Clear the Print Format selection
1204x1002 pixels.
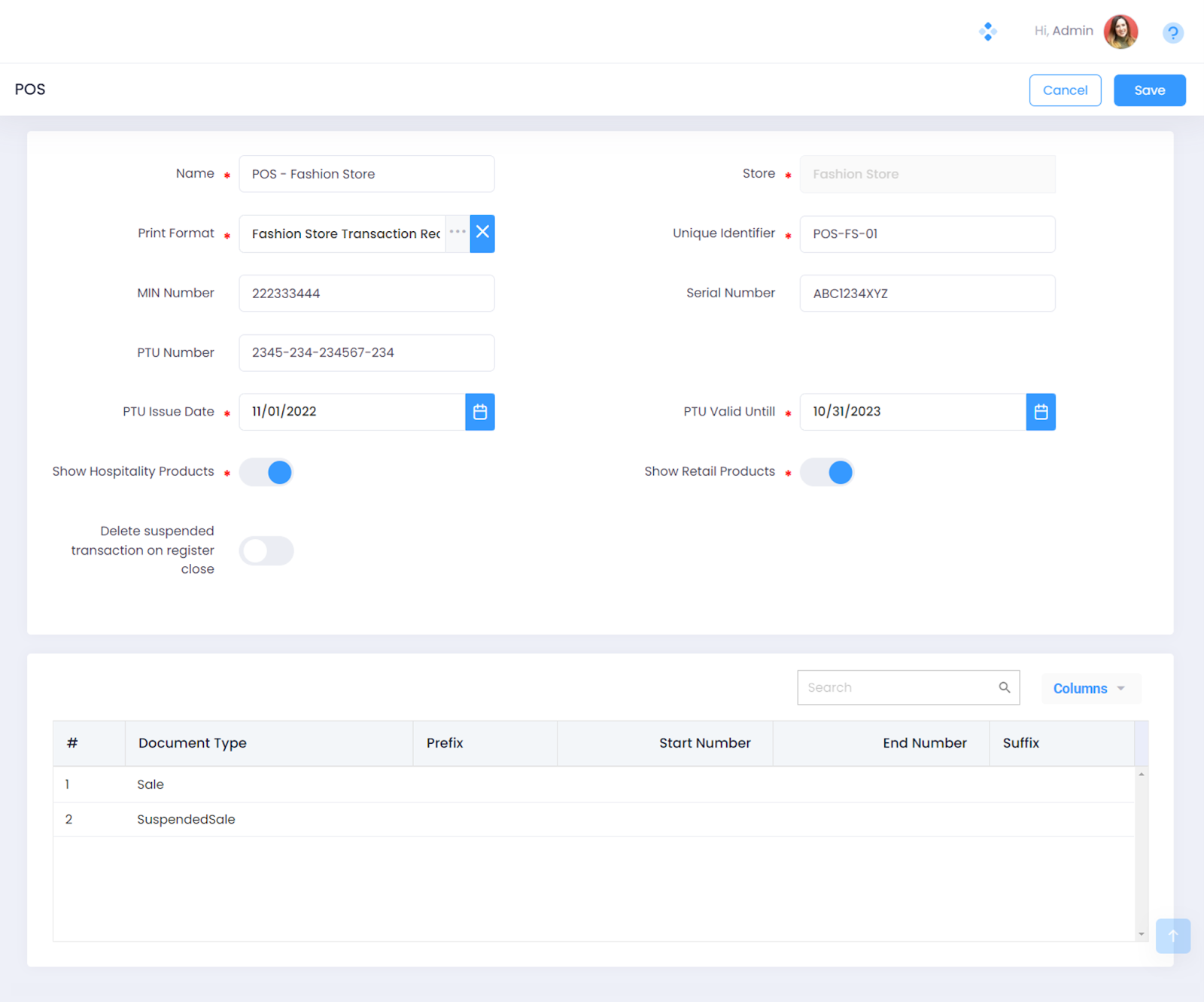click(482, 233)
